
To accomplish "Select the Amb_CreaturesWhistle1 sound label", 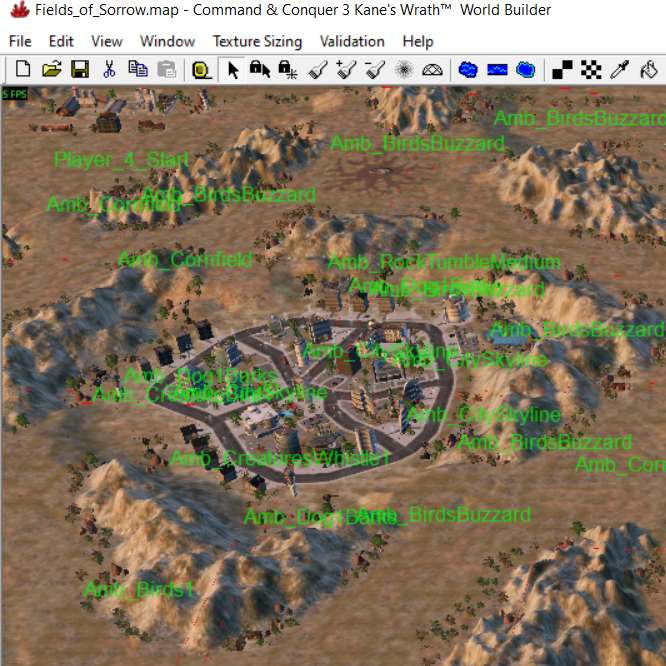I will click(x=280, y=458).
